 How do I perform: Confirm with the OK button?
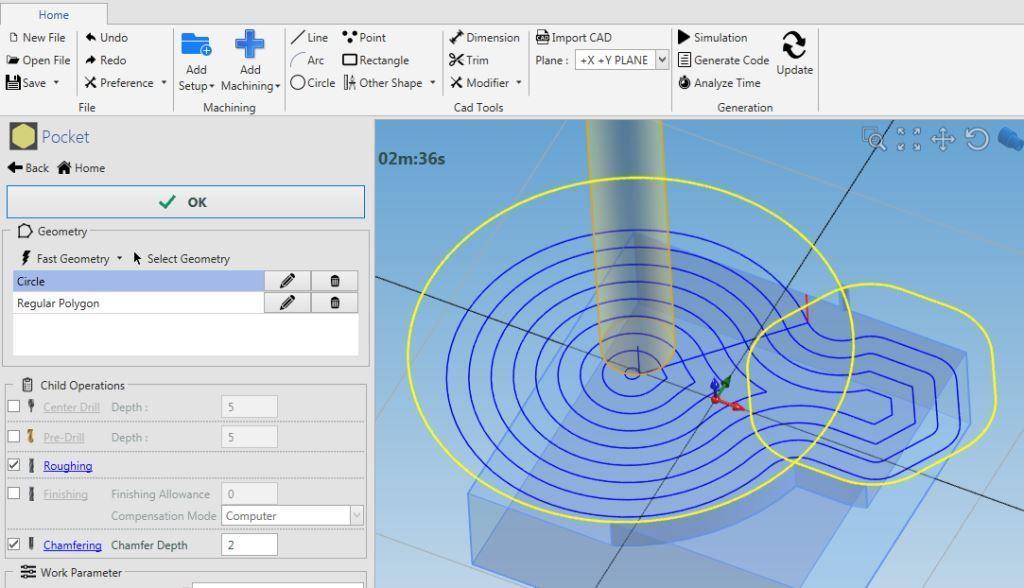point(185,202)
